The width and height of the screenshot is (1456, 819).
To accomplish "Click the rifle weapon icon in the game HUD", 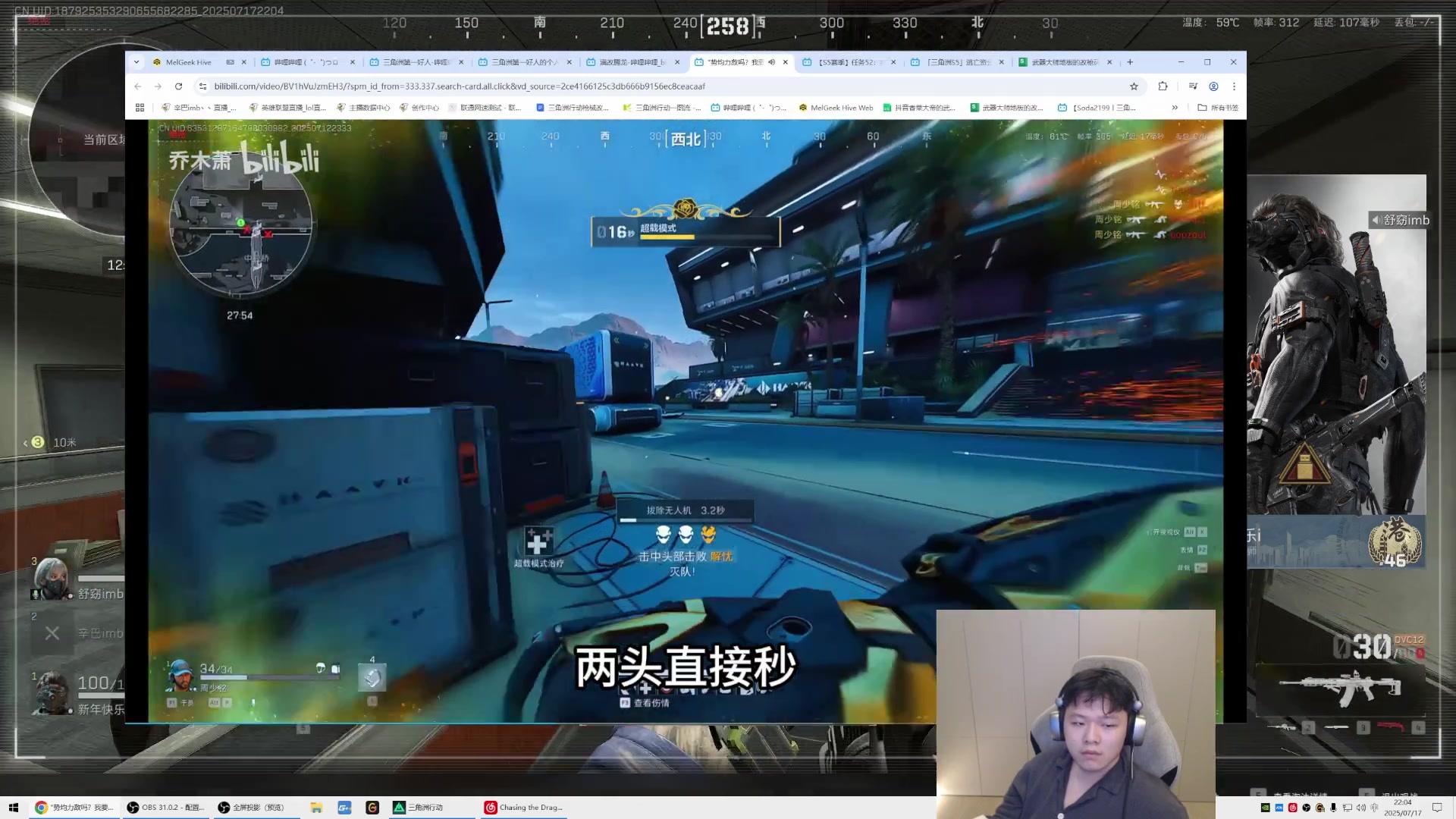I will click(1339, 688).
